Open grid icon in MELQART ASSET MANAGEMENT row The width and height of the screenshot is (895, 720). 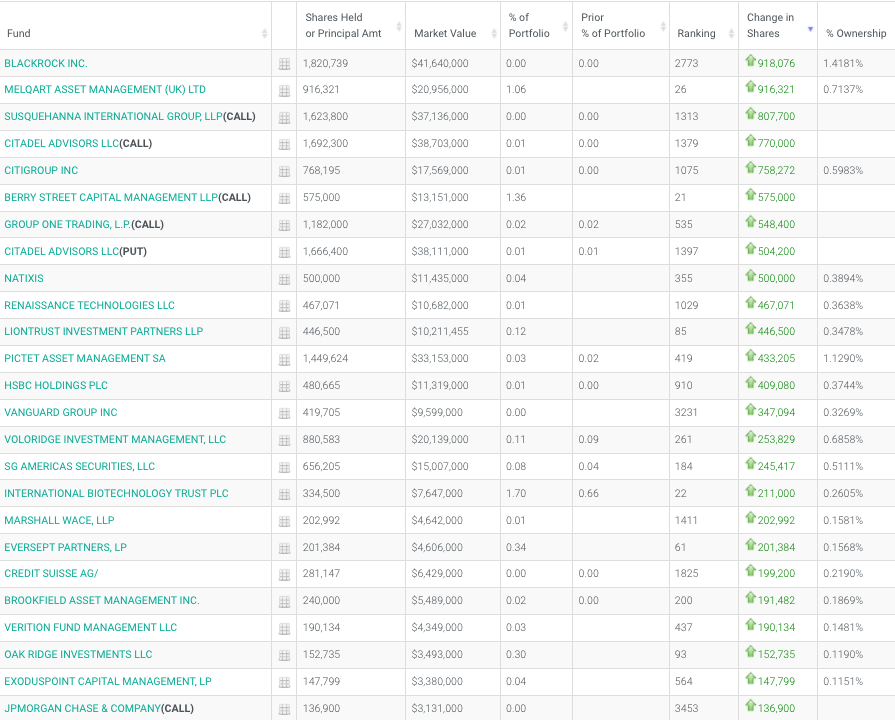[x=284, y=90]
